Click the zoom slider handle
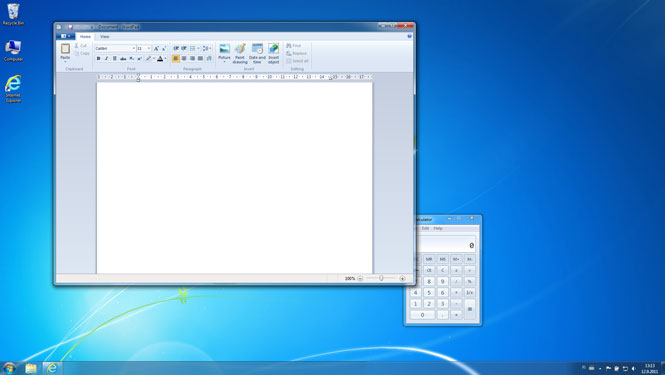Screen dimensions: 665x375 (381, 278)
